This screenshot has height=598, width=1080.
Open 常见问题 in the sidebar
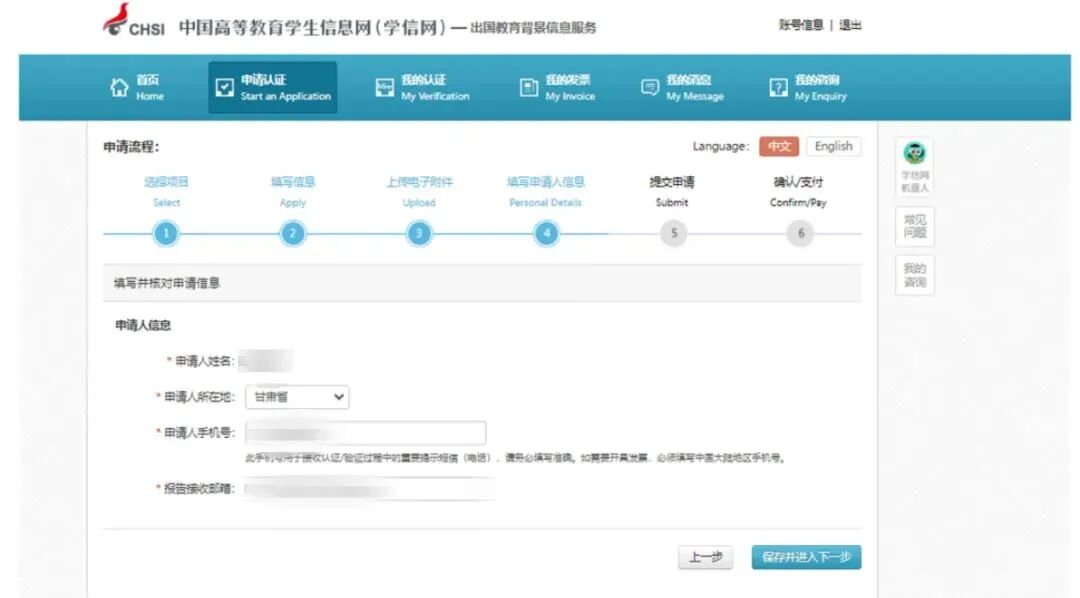point(915,226)
